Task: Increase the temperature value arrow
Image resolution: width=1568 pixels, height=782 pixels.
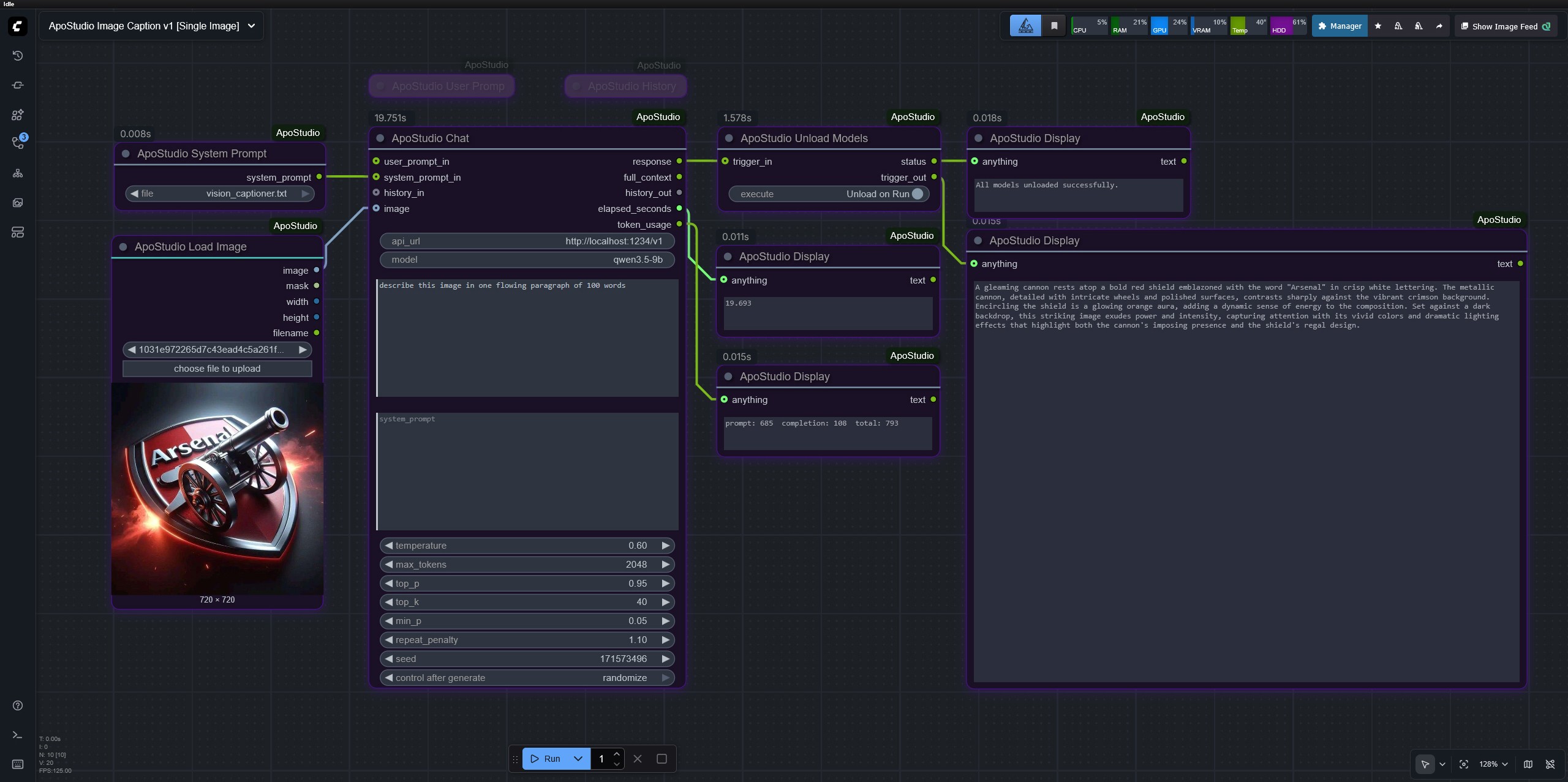Action: tap(666, 546)
